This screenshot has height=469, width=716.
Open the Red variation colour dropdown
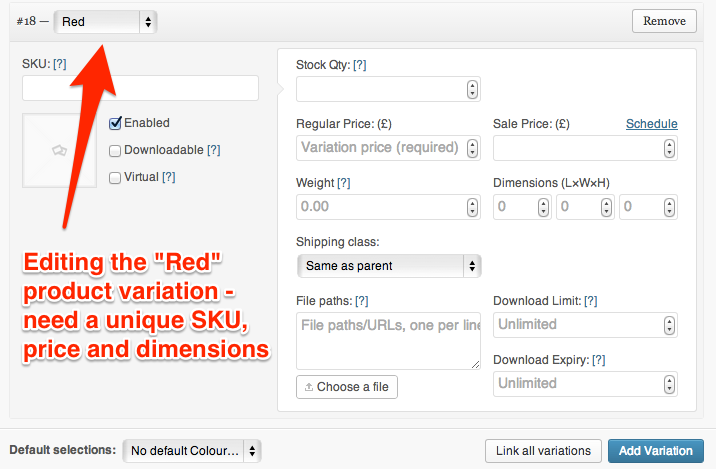[106, 21]
